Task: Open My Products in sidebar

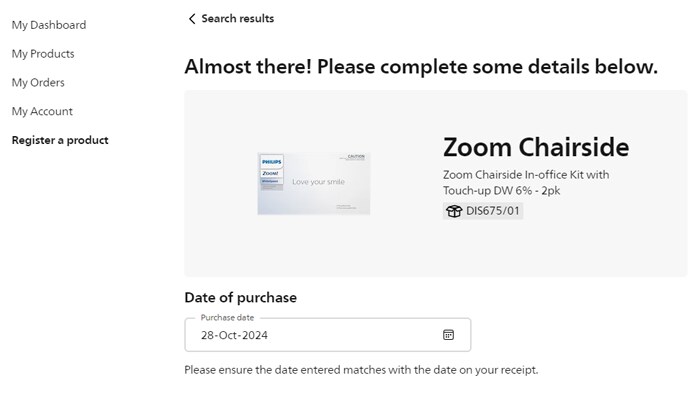Action: pyautogui.click(x=43, y=54)
